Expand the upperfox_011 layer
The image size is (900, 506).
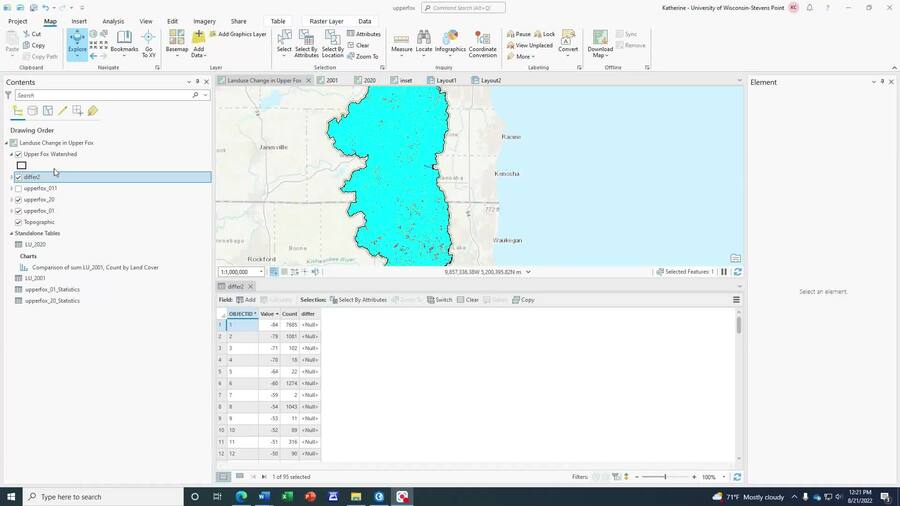[11, 188]
